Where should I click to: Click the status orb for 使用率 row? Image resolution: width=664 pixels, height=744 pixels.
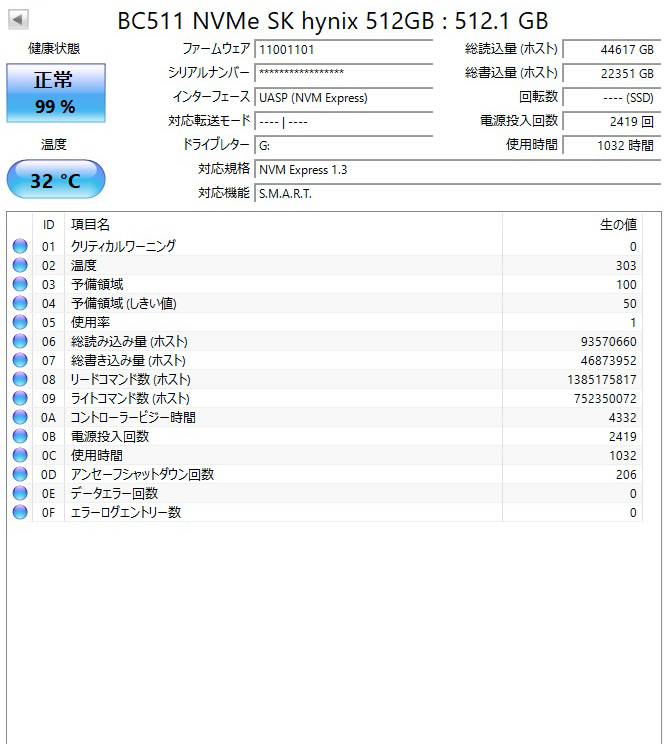pyautogui.click(x=20, y=322)
